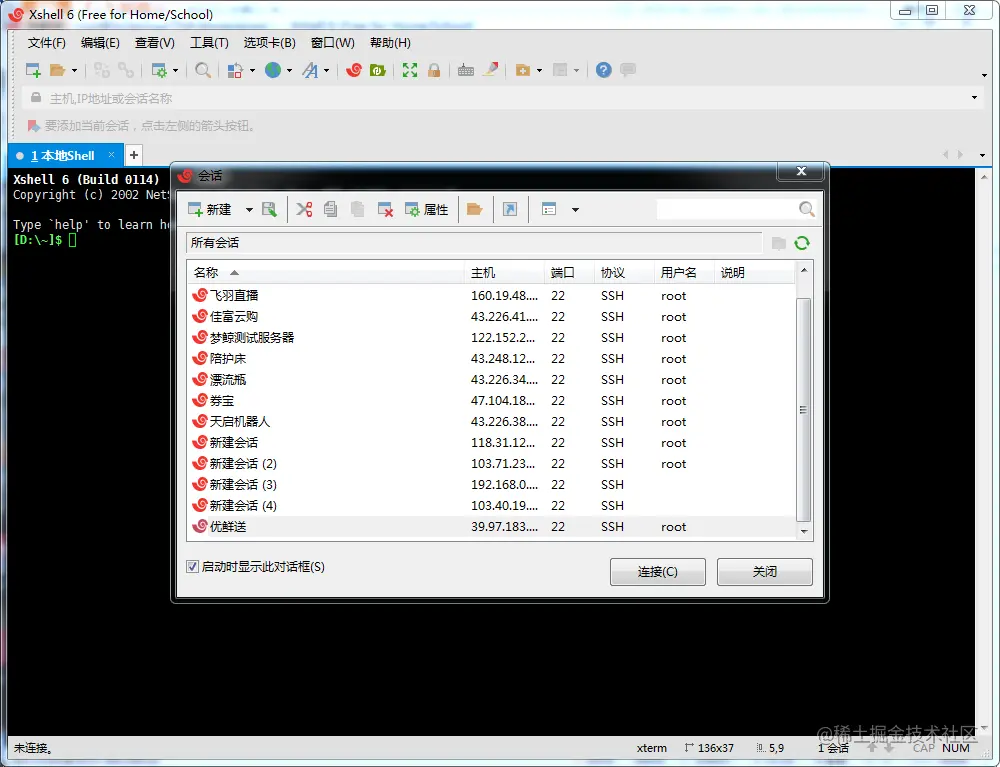Click the 新建 button in Sessions dialog
The height and width of the screenshot is (767, 1000).
(210, 209)
